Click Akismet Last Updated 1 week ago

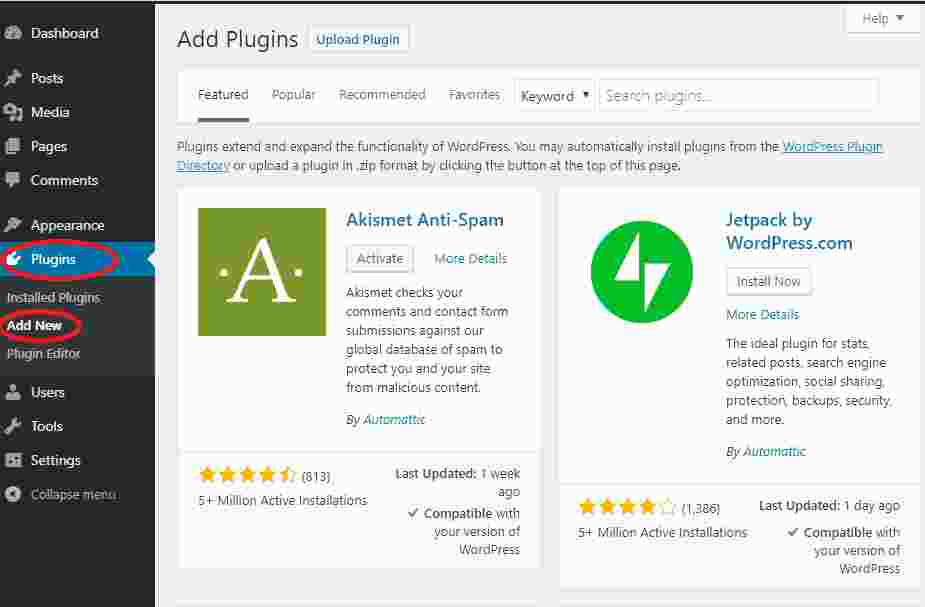coord(458,482)
